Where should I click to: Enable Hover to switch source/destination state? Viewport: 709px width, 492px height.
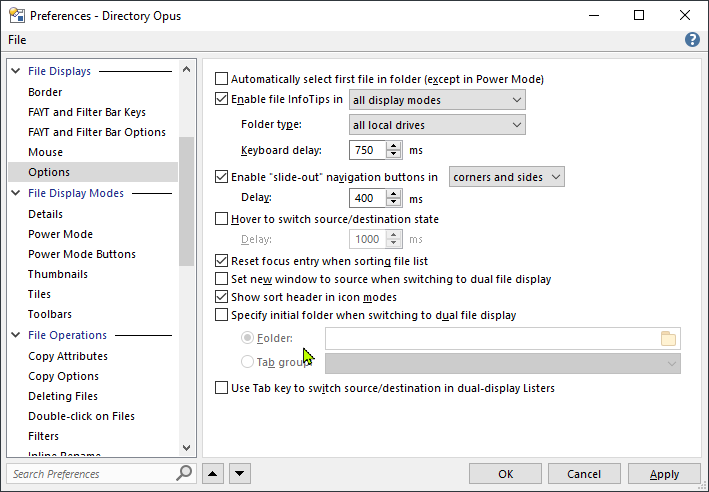(221, 219)
